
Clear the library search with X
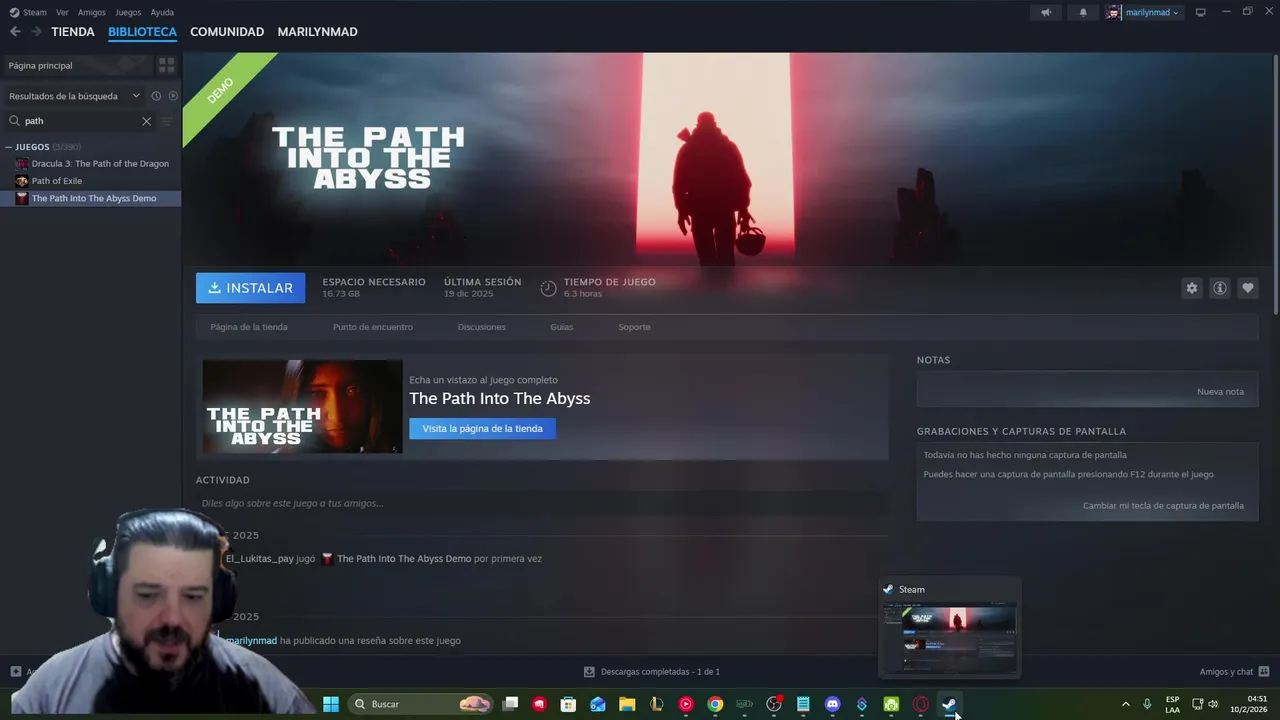click(146, 121)
